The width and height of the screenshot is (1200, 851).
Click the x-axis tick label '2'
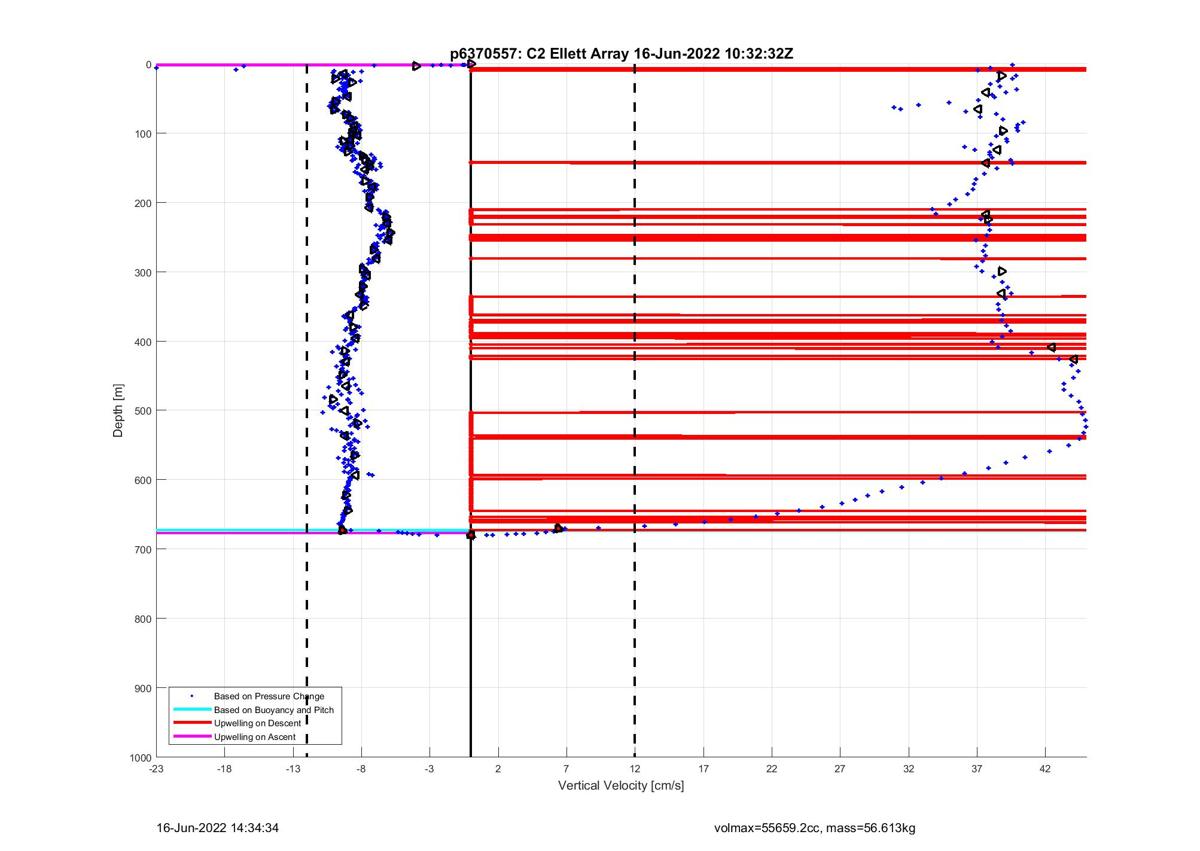point(498,769)
